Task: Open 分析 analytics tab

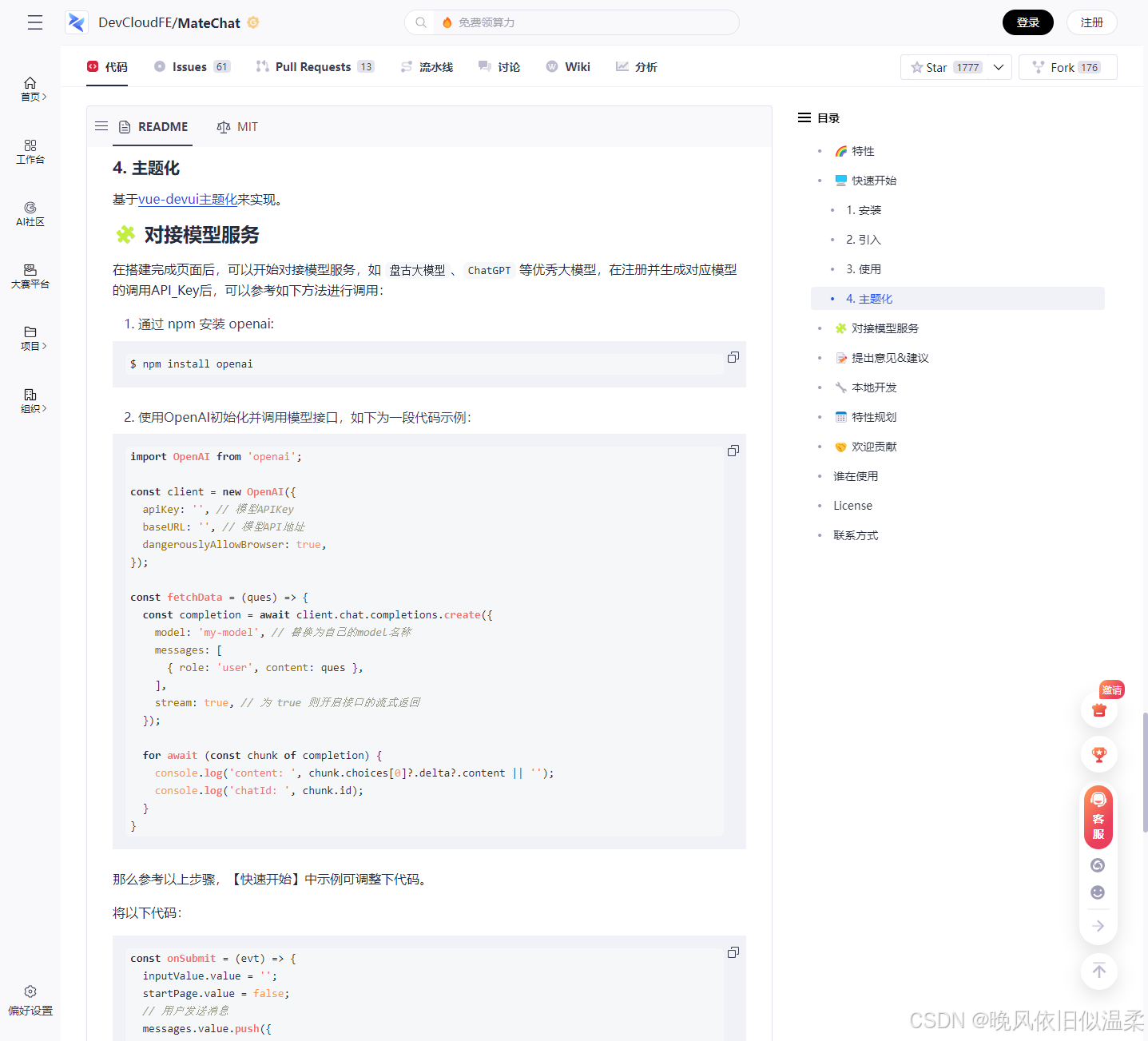Action: tap(637, 67)
